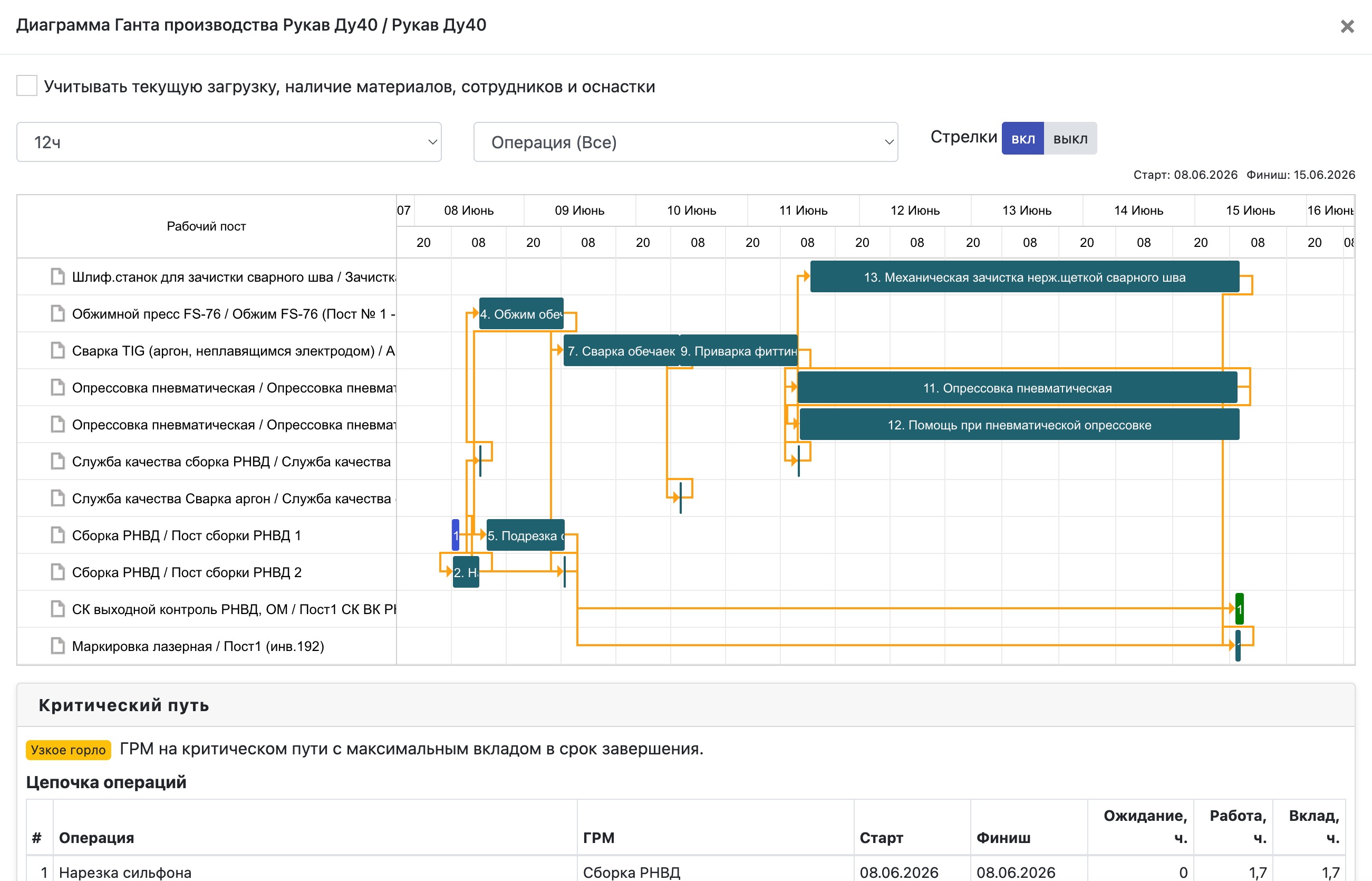The height and width of the screenshot is (881, 1372).
Task: Click file icon for Обжимной пресс FS-76 row
Action: pos(58,313)
